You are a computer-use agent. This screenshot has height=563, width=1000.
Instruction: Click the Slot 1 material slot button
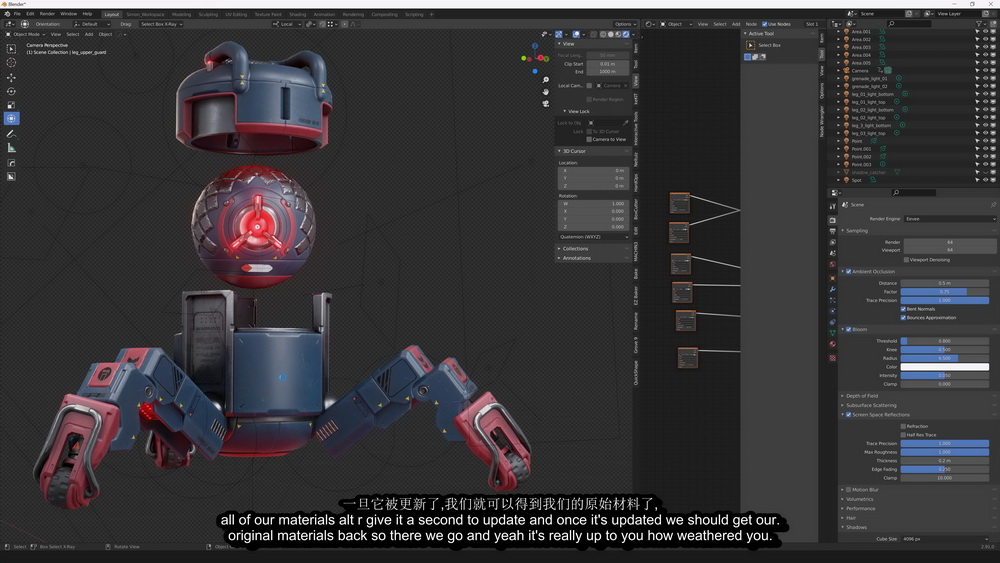point(812,24)
